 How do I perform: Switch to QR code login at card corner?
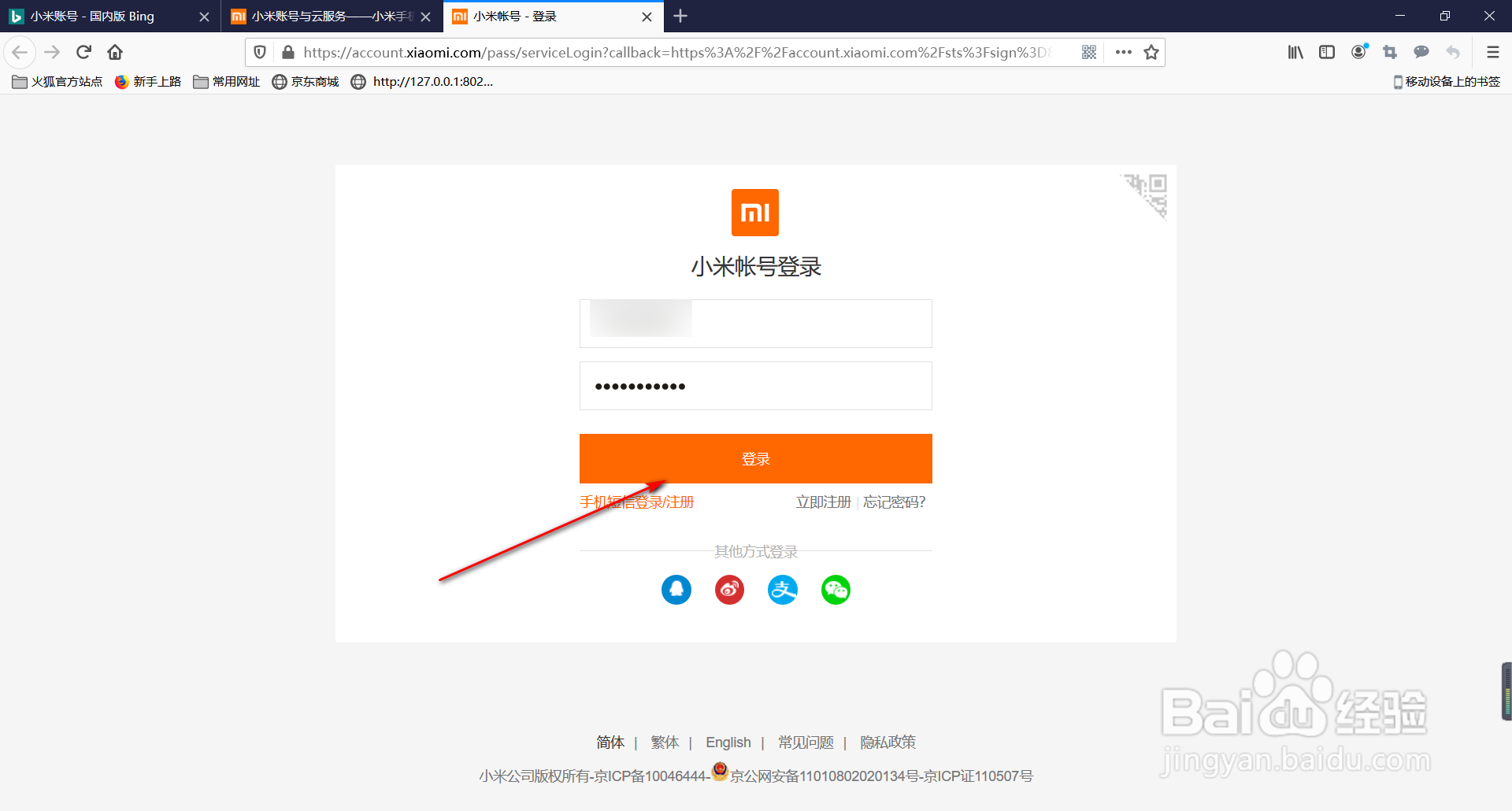coord(1146,195)
